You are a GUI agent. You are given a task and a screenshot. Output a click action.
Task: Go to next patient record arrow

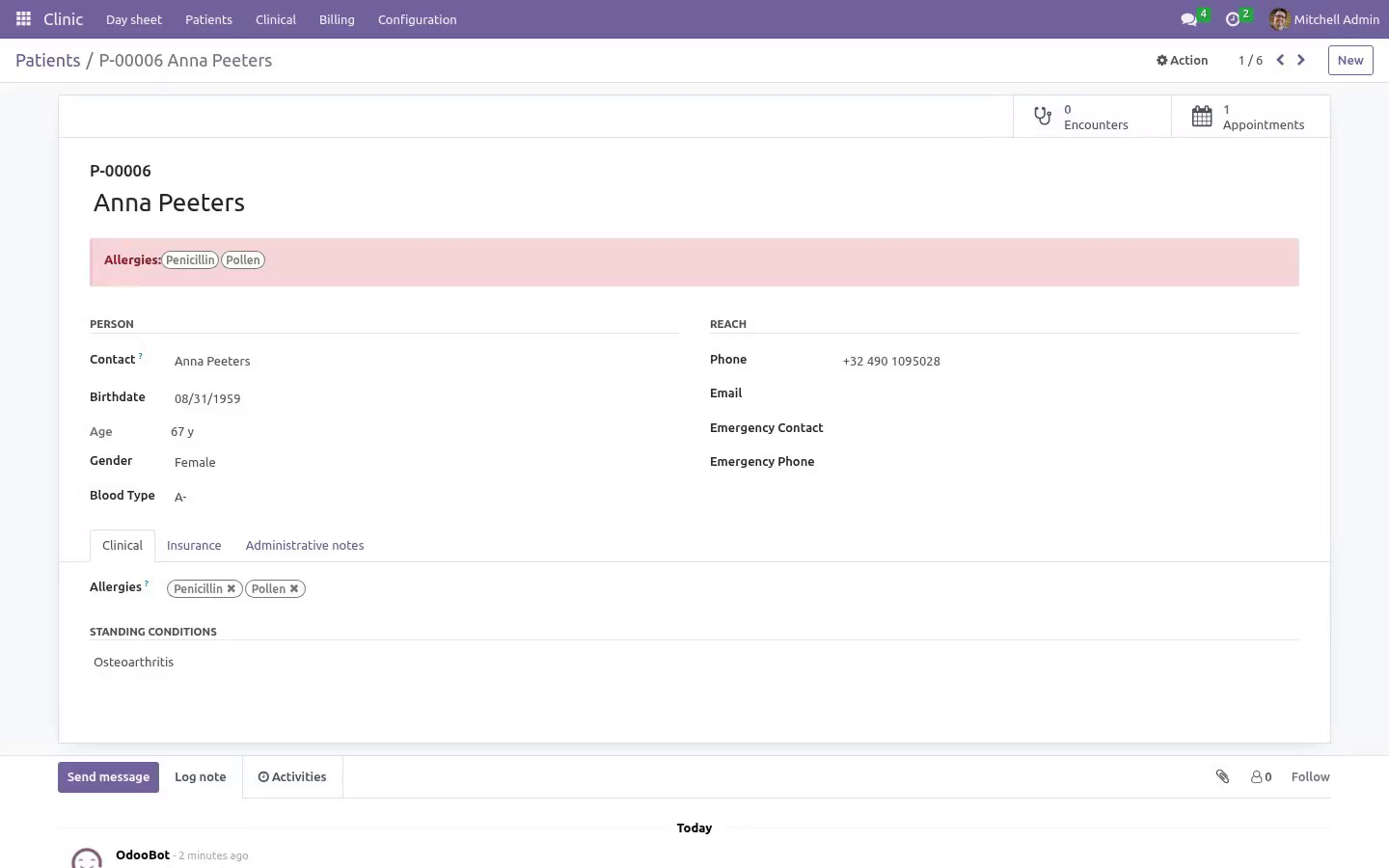coord(1301,60)
